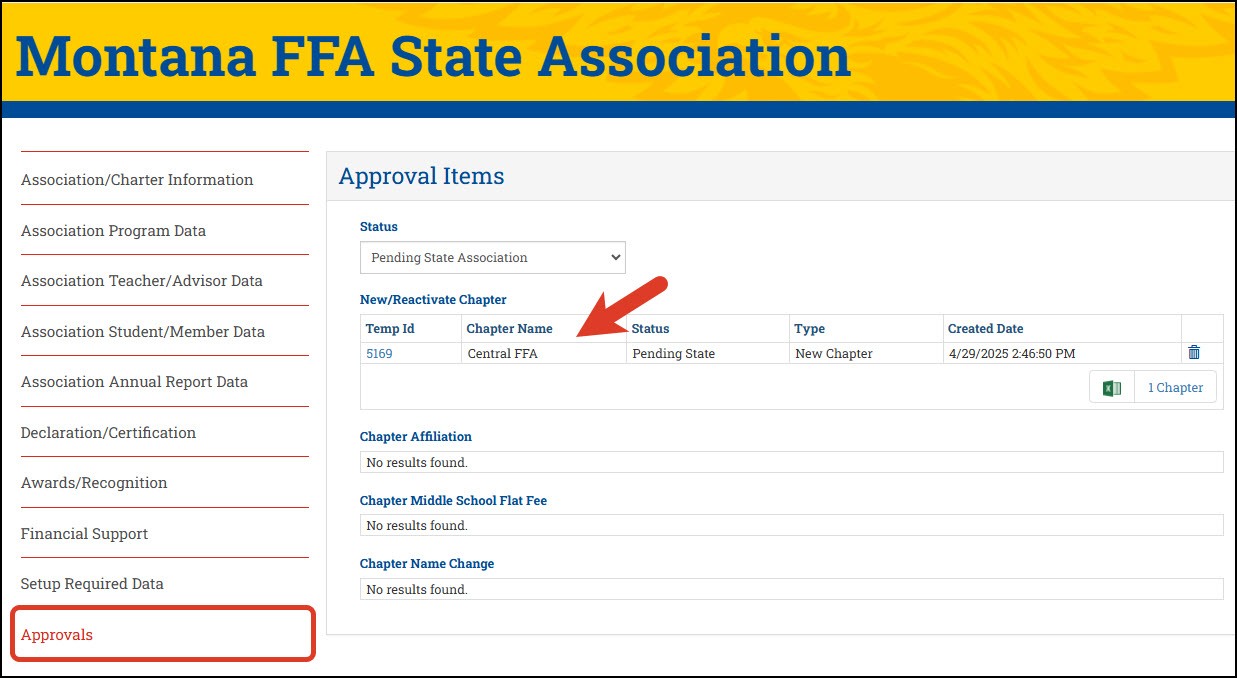Select Association Student/Member Data

(143, 332)
